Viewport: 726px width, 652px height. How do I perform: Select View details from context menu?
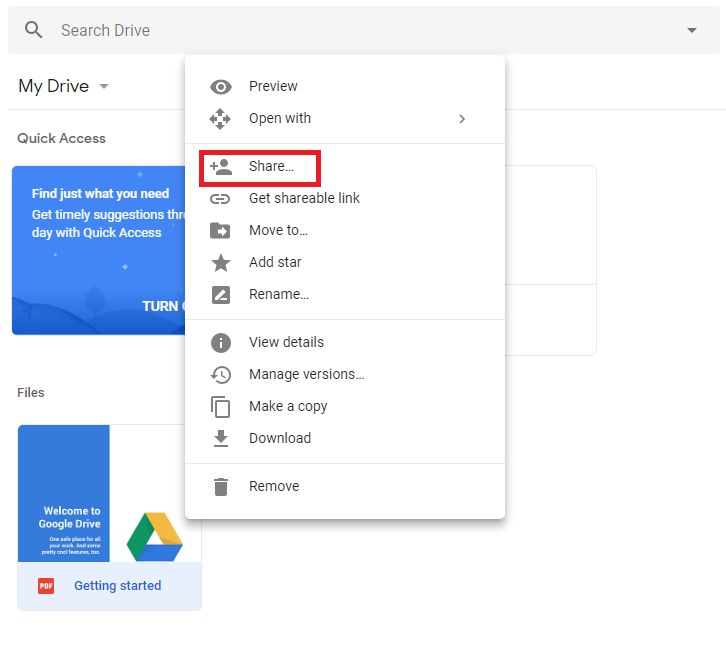[286, 342]
